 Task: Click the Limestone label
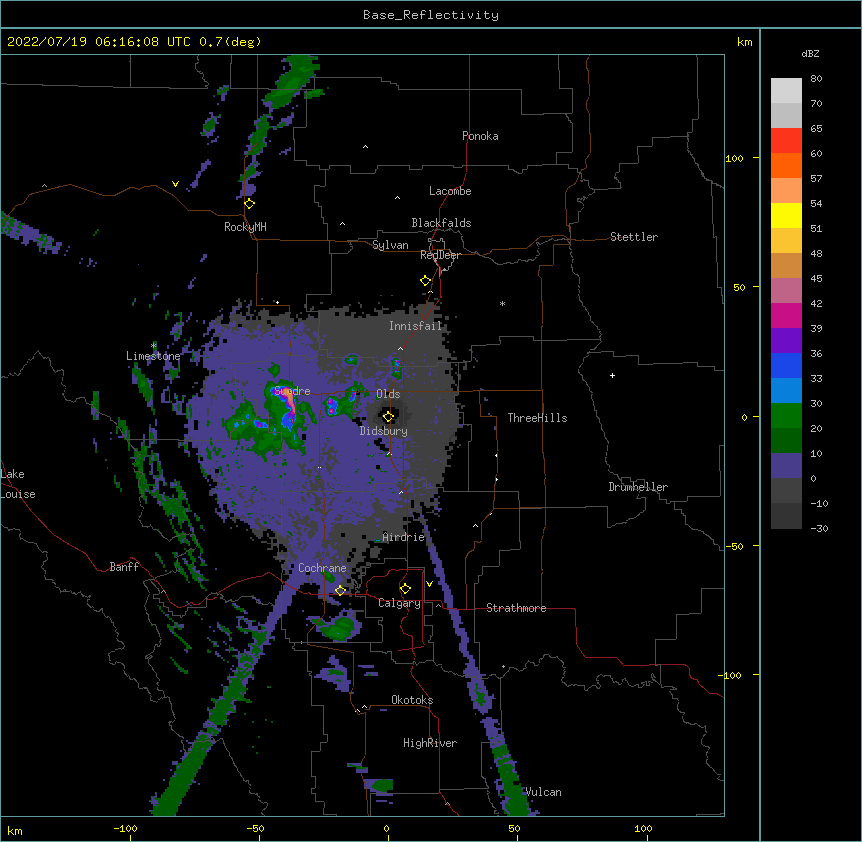(153, 356)
